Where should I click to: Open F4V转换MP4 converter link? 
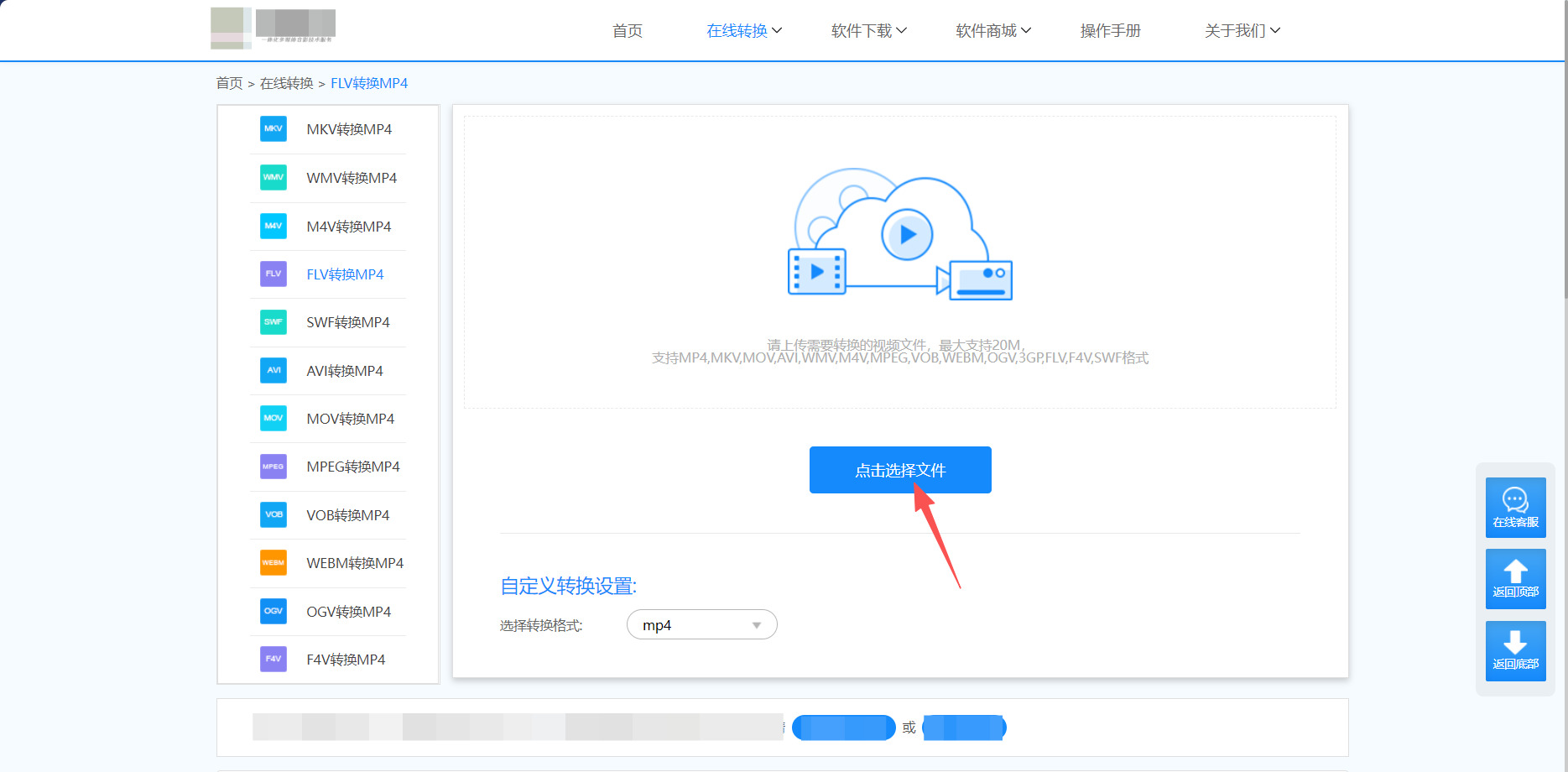(346, 660)
